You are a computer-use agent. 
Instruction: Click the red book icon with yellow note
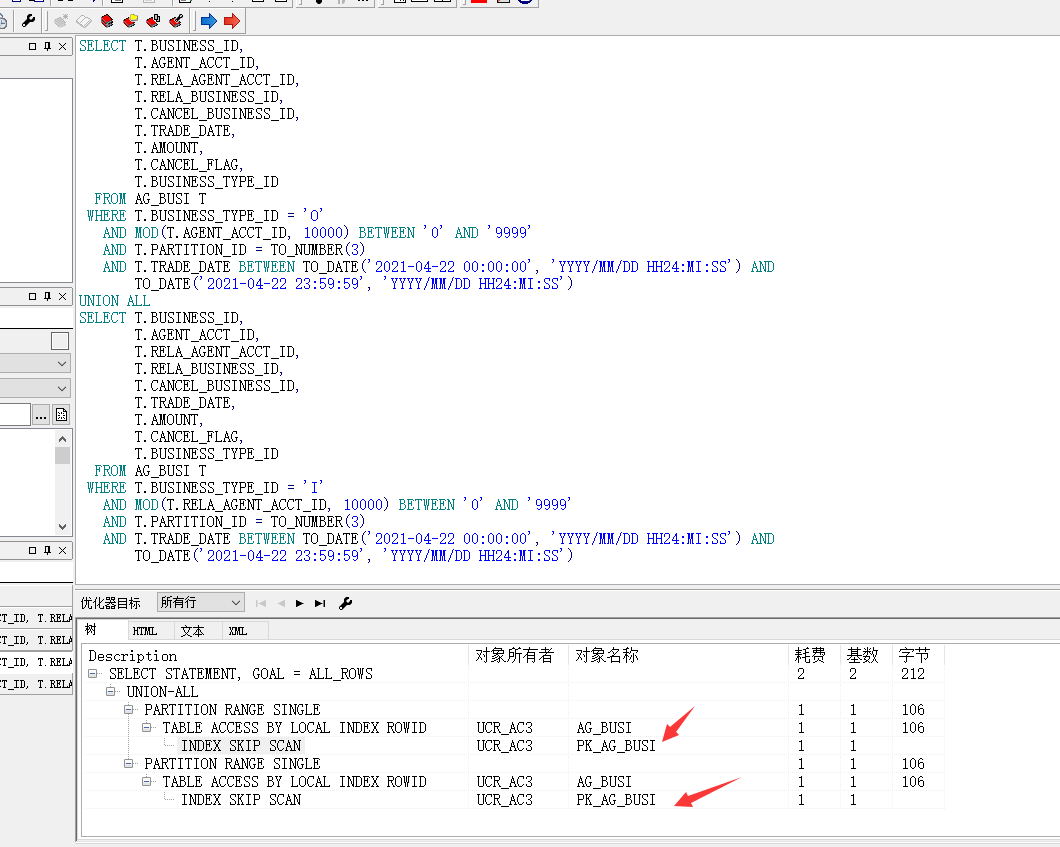click(x=130, y=21)
